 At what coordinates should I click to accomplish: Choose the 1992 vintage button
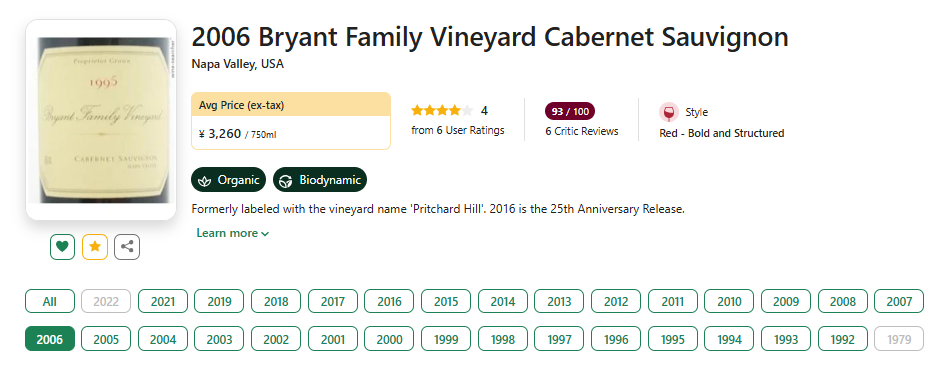tap(843, 339)
